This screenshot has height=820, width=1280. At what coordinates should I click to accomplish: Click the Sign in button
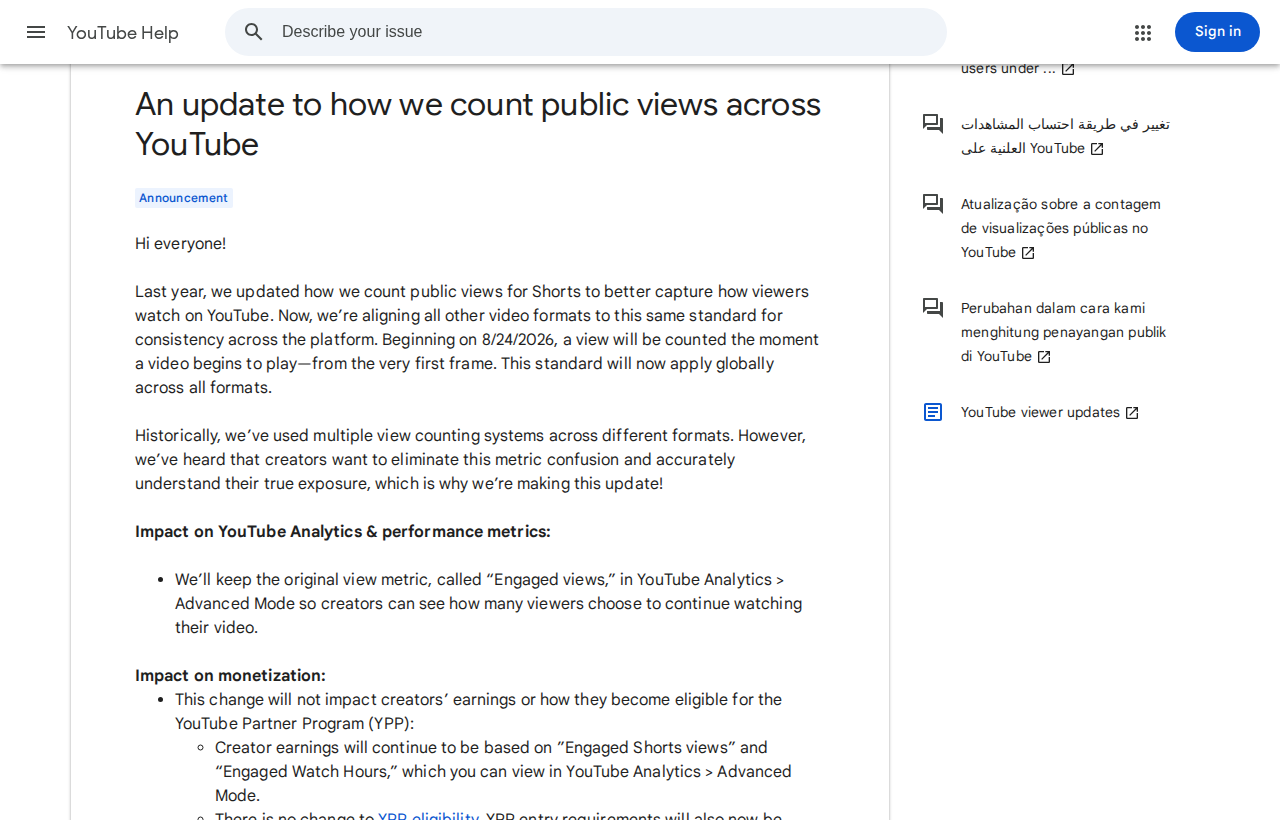(1217, 32)
